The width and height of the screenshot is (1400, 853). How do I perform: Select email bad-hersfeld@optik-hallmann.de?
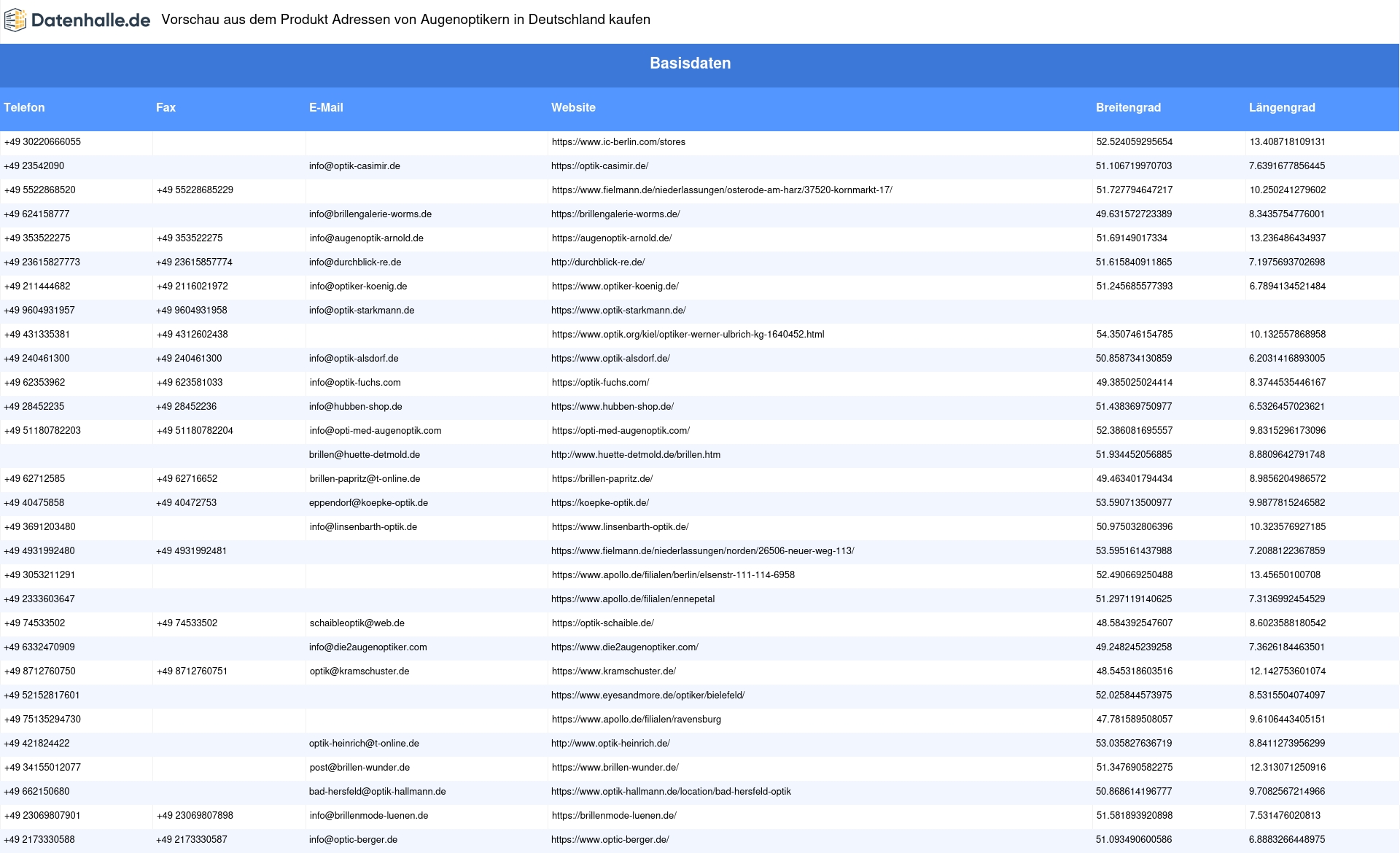click(378, 792)
